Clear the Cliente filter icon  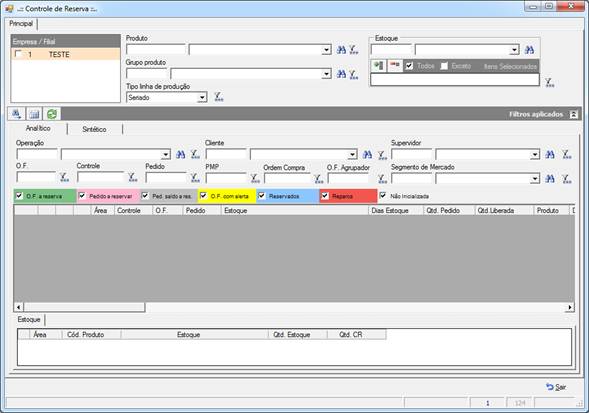pyautogui.click(x=382, y=154)
